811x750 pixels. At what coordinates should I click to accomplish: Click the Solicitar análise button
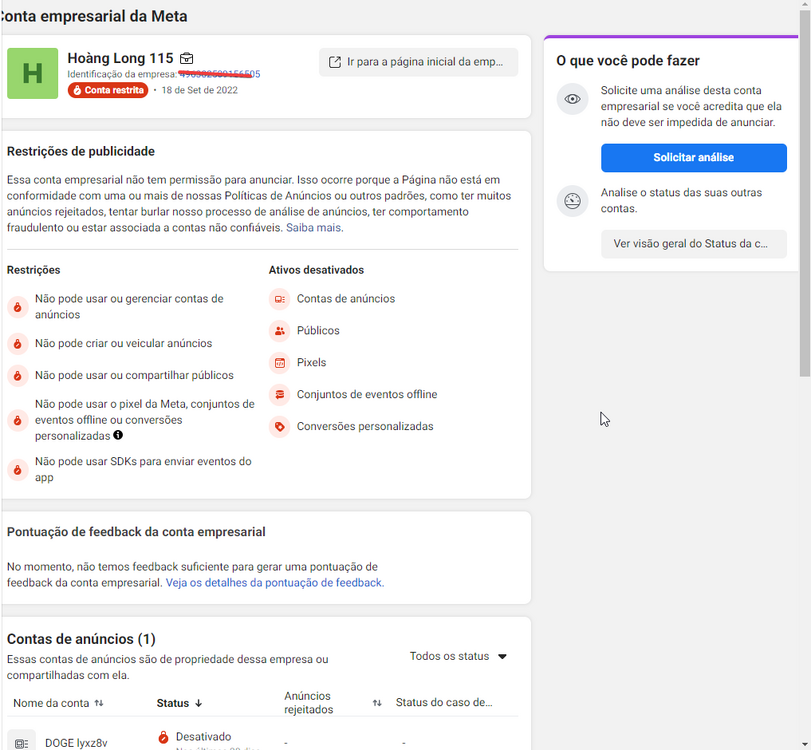coord(694,158)
